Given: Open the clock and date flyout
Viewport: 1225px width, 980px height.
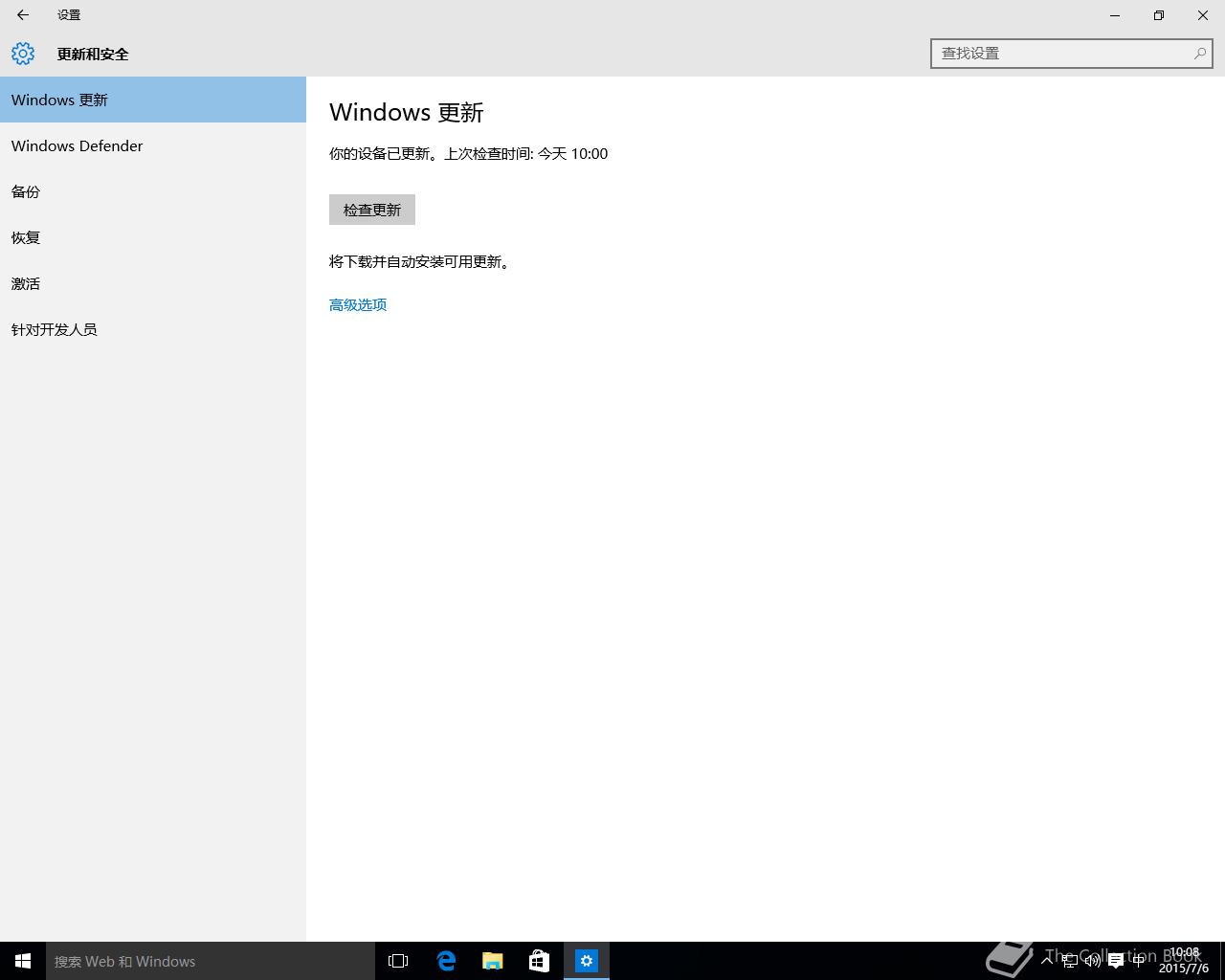Looking at the screenshot, I should (1184, 961).
